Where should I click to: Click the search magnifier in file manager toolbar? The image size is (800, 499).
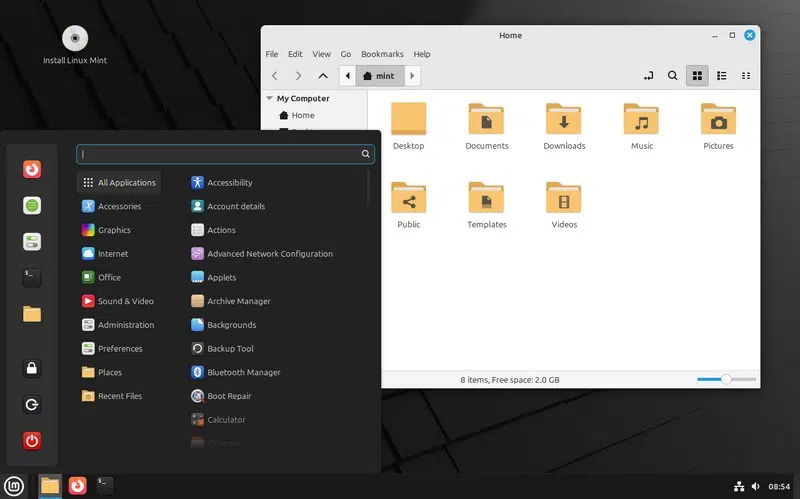[673, 76]
